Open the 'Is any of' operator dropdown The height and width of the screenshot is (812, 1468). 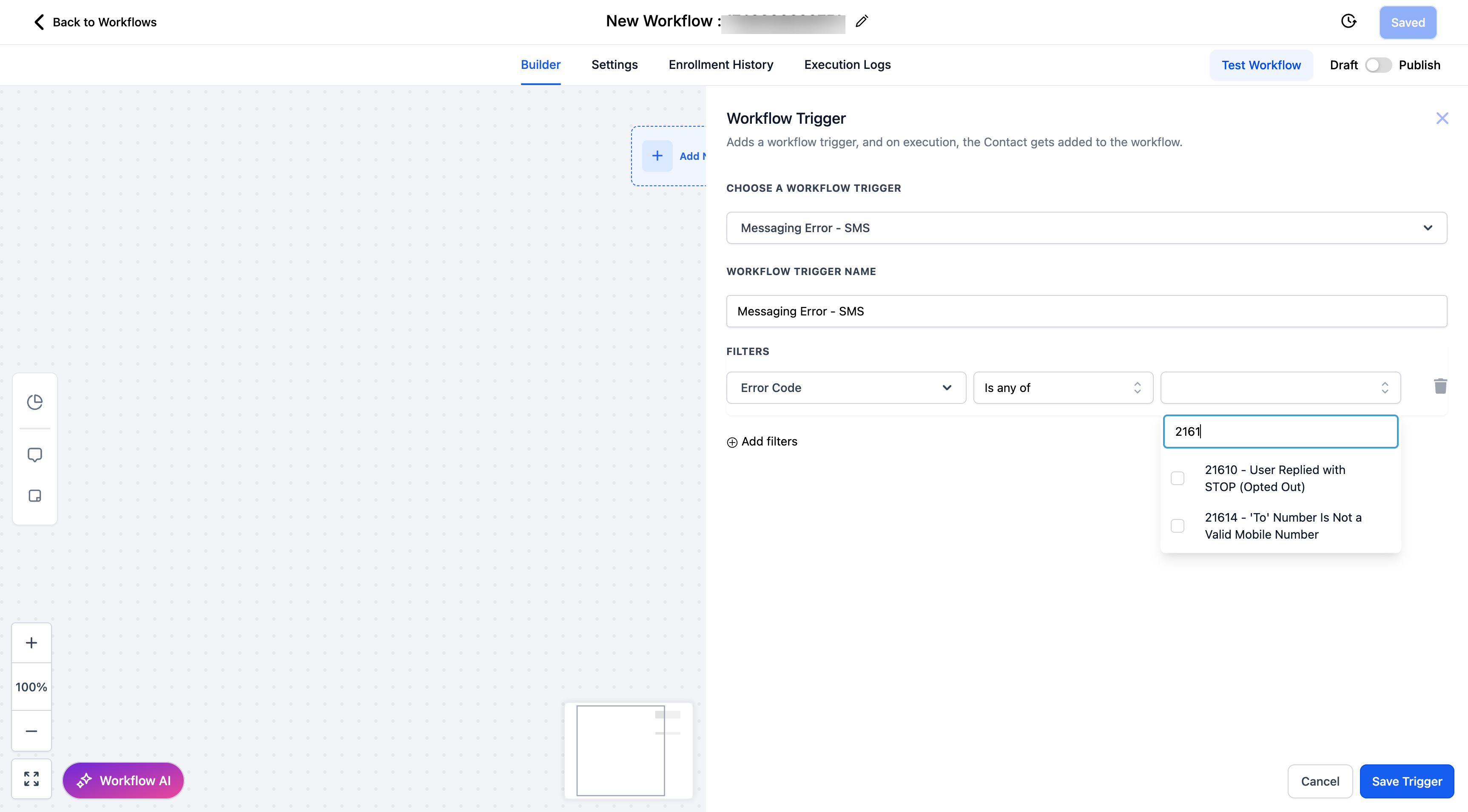point(1063,387)
